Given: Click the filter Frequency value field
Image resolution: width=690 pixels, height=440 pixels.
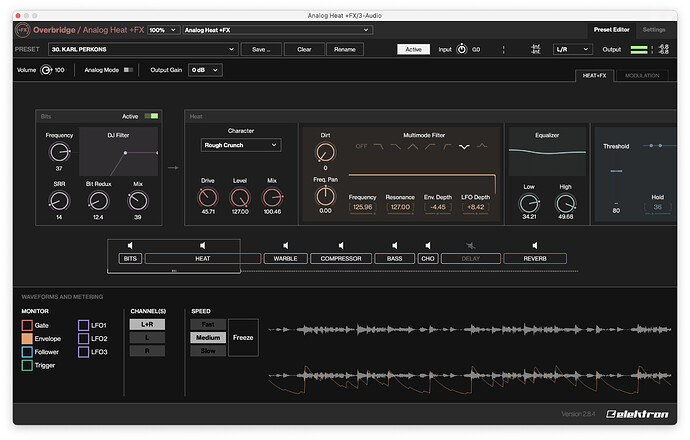Looking at the screenshot, I should tap(362, 207).
